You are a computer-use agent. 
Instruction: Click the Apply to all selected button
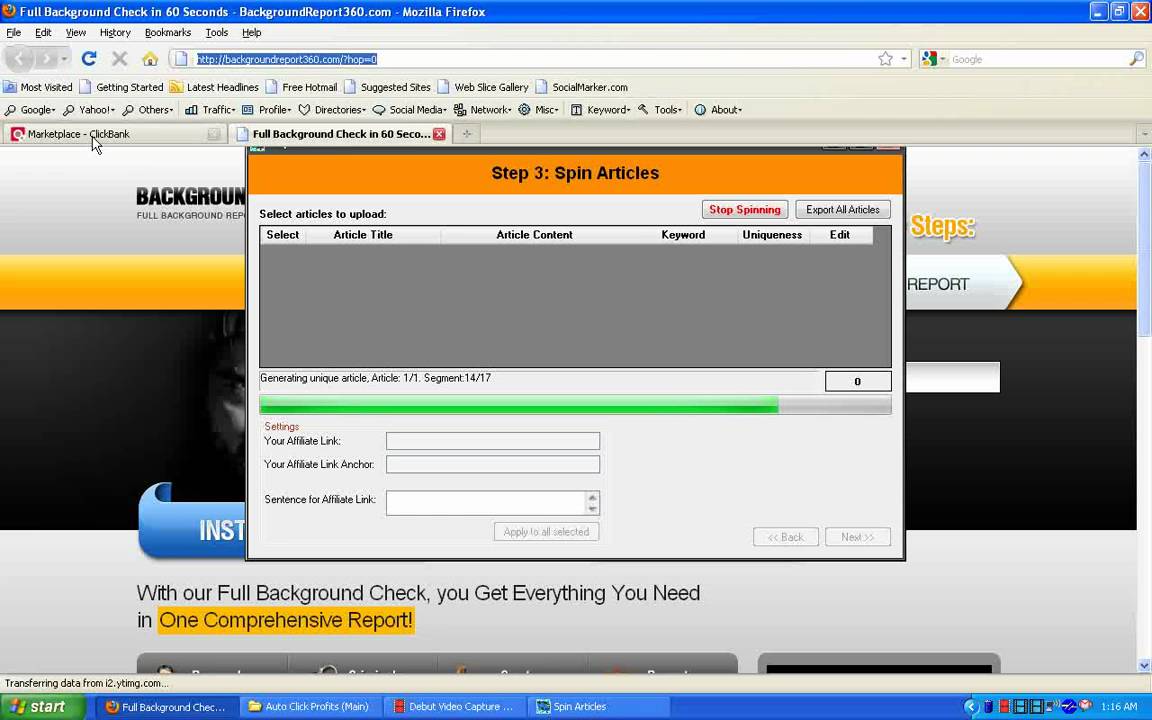546,532
